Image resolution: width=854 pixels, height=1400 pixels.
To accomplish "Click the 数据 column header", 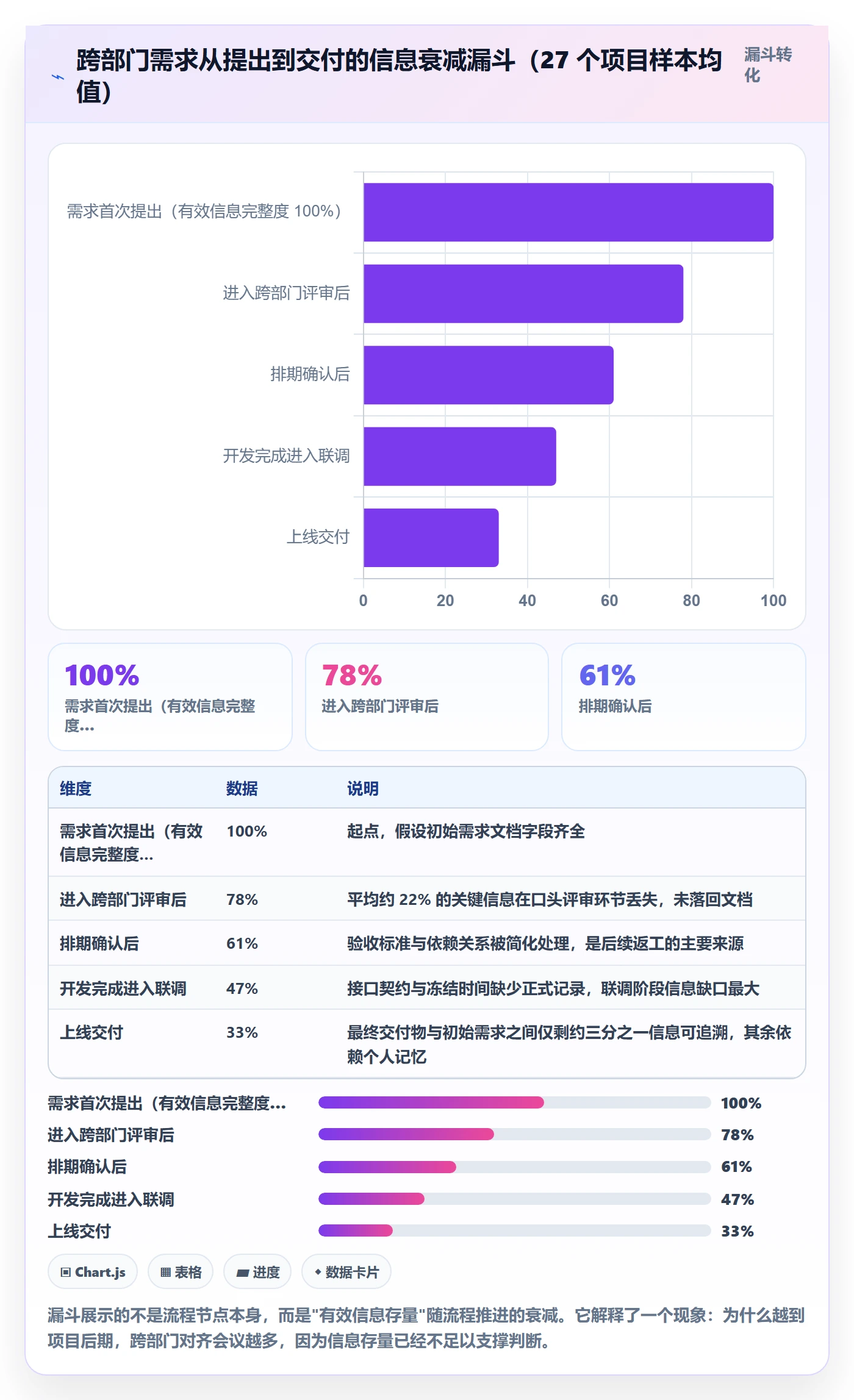I will coord(242,788).
